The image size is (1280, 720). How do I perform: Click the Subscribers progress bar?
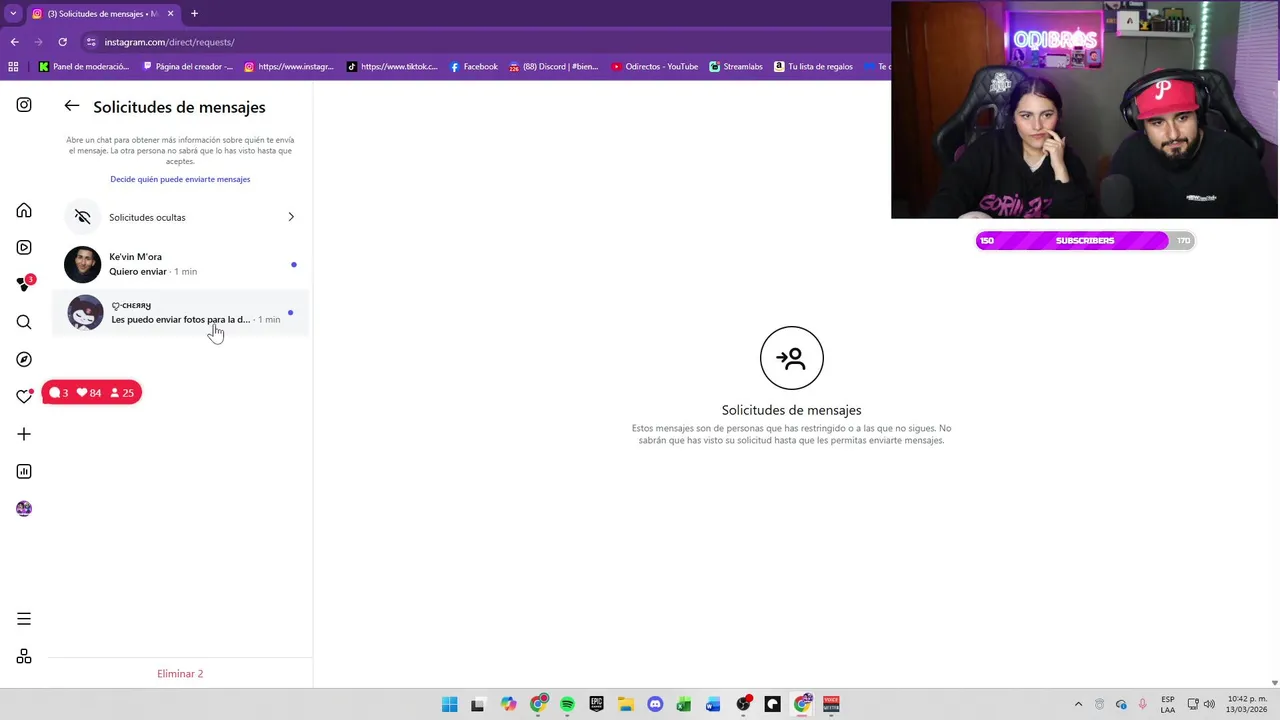pos(1084,240)
